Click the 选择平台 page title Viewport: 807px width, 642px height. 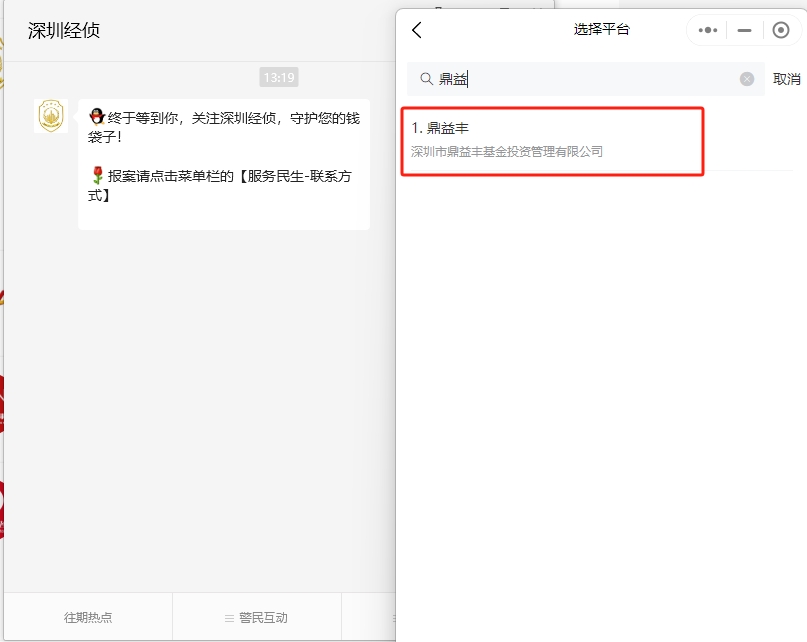click(602, 29)
